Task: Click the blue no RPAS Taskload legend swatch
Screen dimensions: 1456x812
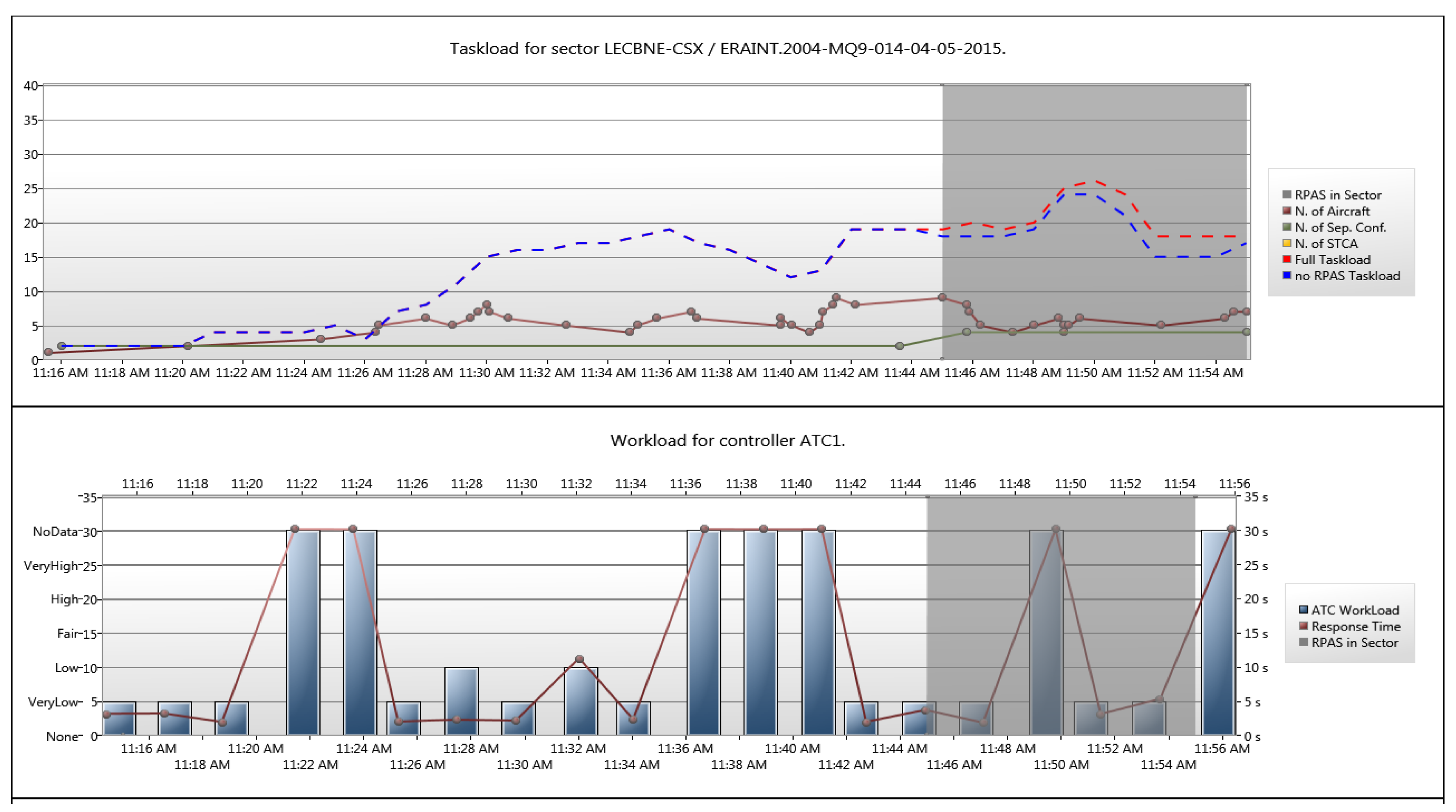Action: (1287, 276)
